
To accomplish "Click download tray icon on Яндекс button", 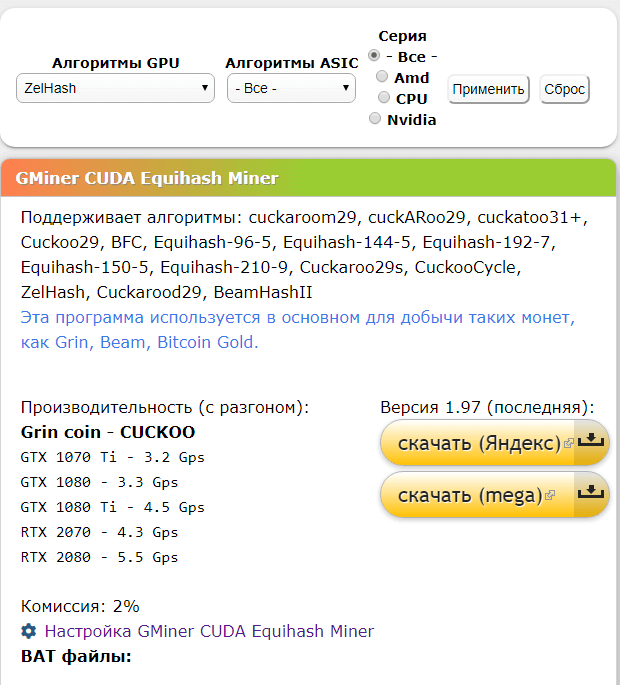I will [x=591, y=440].
